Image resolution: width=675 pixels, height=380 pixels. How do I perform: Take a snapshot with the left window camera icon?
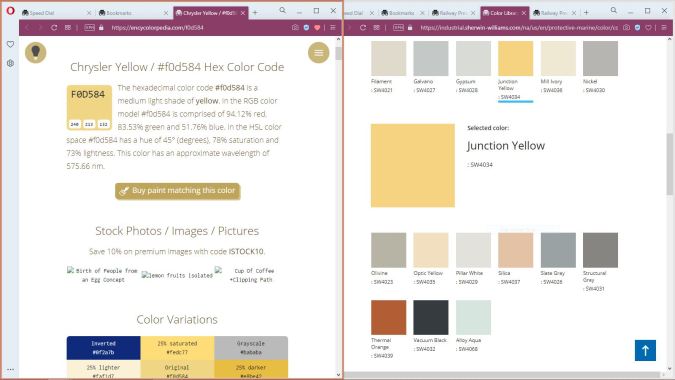[x=295, y=28]
